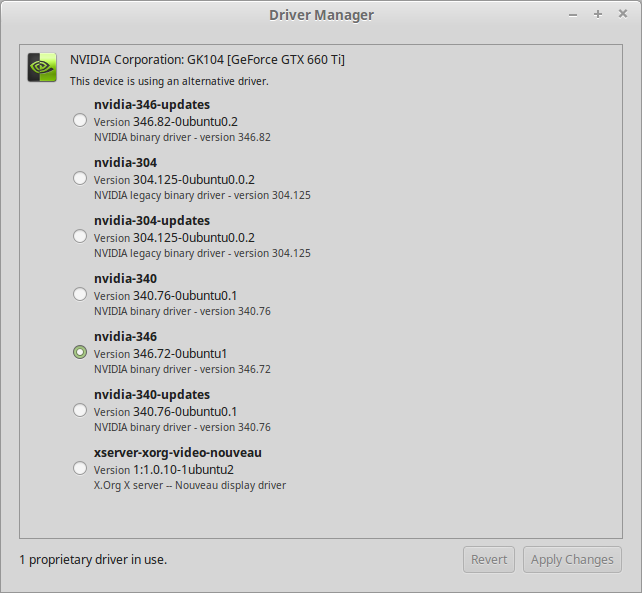Click 'NVIDIA binary driver - version 346.72' description
The height and width of the screenshot is (593, 642).
click(182, 369)
